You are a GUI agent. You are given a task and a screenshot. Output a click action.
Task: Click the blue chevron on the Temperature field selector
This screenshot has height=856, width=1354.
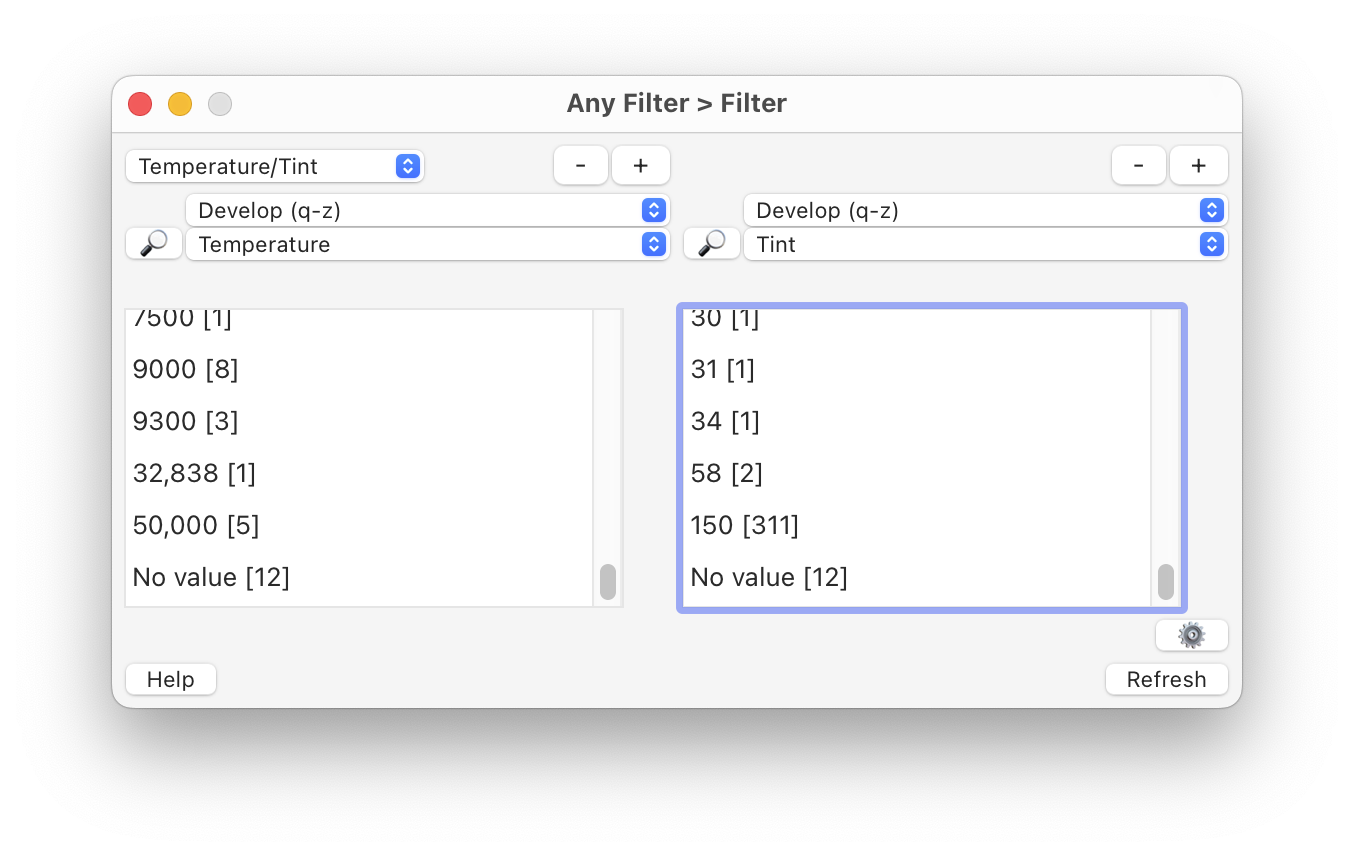click(653, 244)
